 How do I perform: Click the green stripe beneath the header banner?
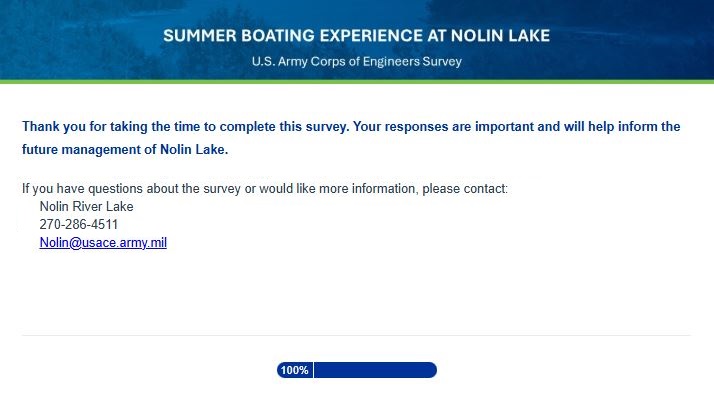356,81
